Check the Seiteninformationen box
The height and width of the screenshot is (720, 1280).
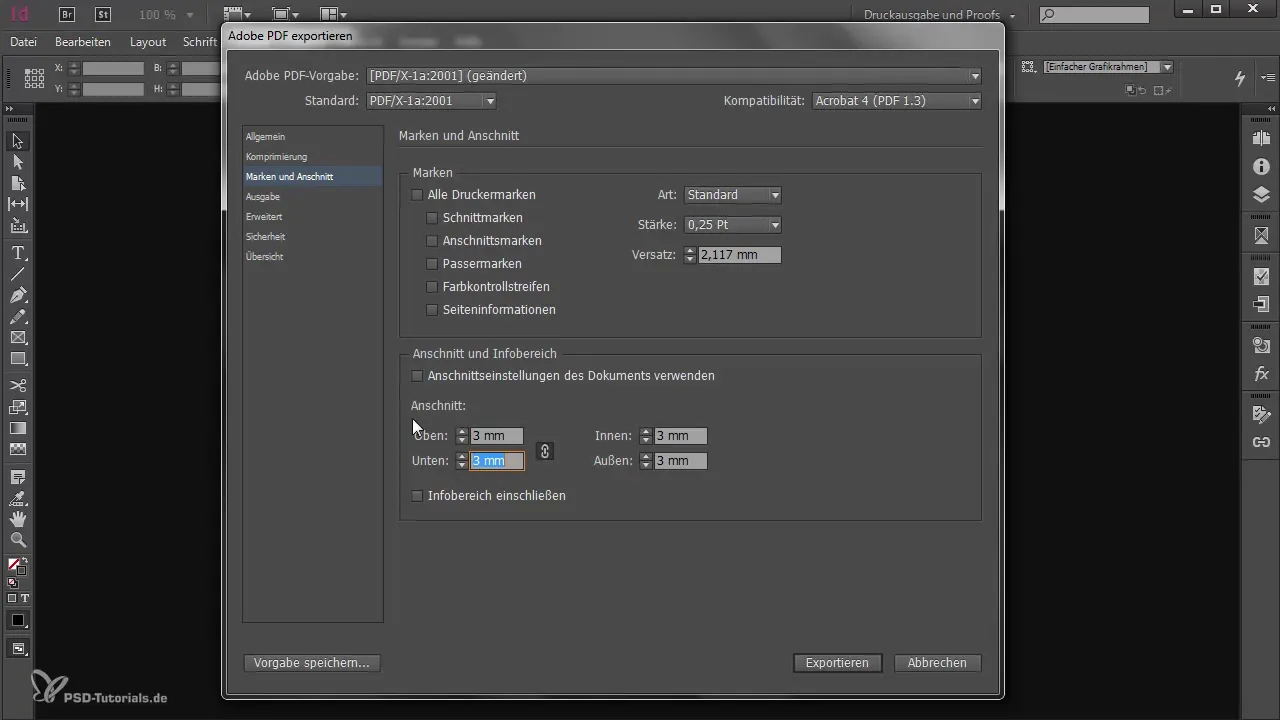[x=433, y=310]
